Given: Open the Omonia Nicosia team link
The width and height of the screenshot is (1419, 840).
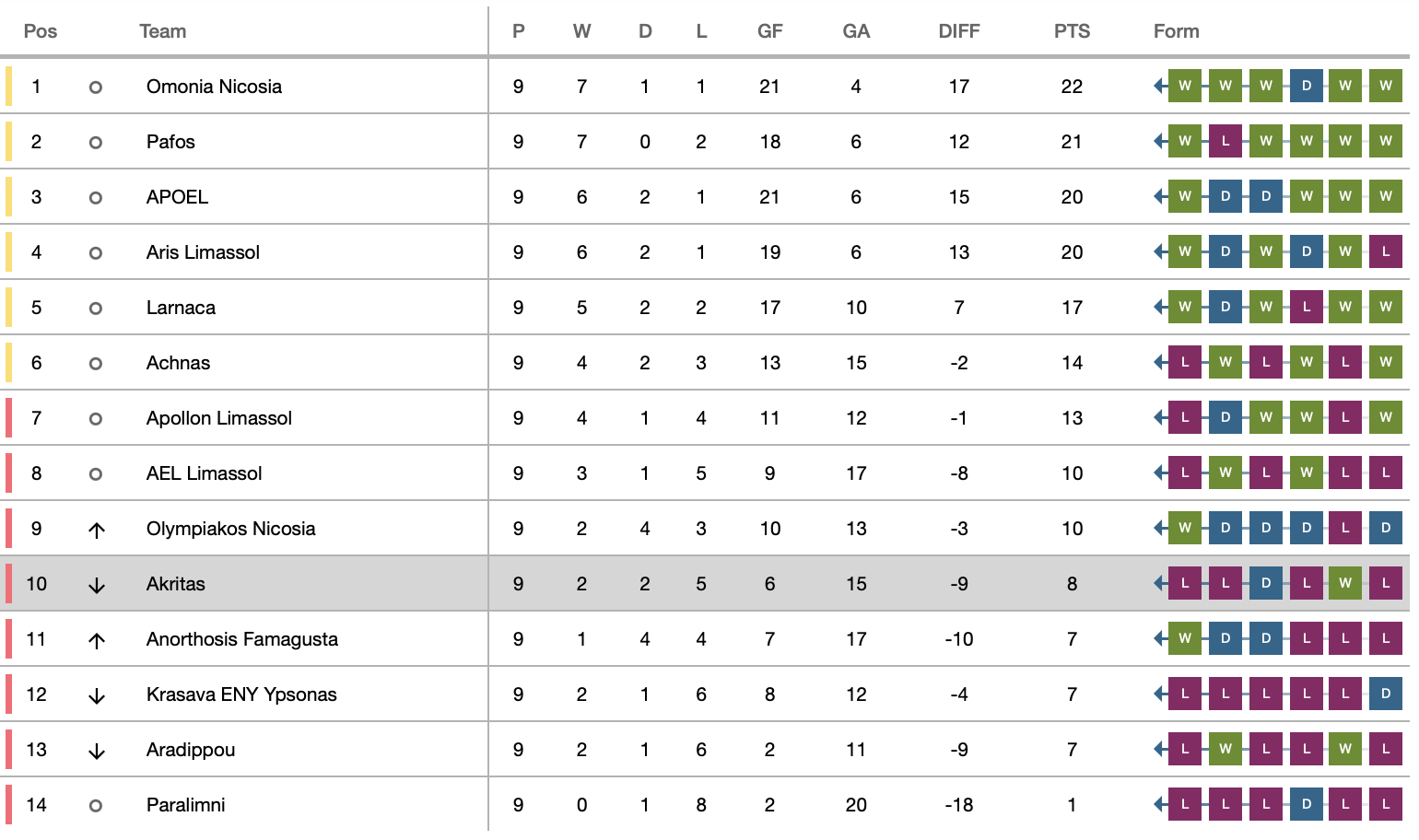Looking at the screenshot, I should pos(214,87).
